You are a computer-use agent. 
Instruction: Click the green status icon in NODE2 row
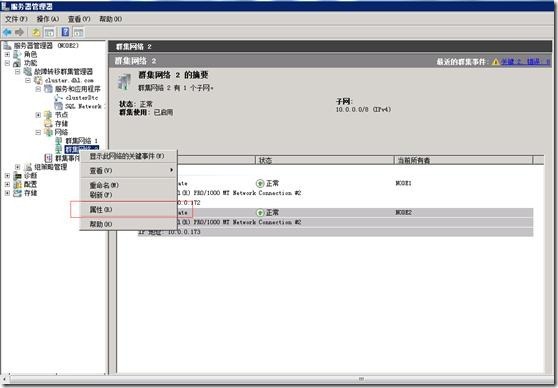[x=260, y=213]
